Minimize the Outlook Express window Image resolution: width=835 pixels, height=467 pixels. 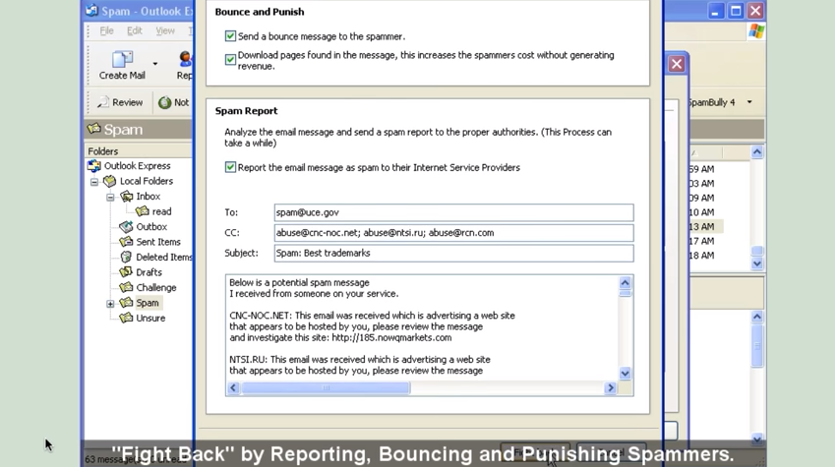pos(715,11)
